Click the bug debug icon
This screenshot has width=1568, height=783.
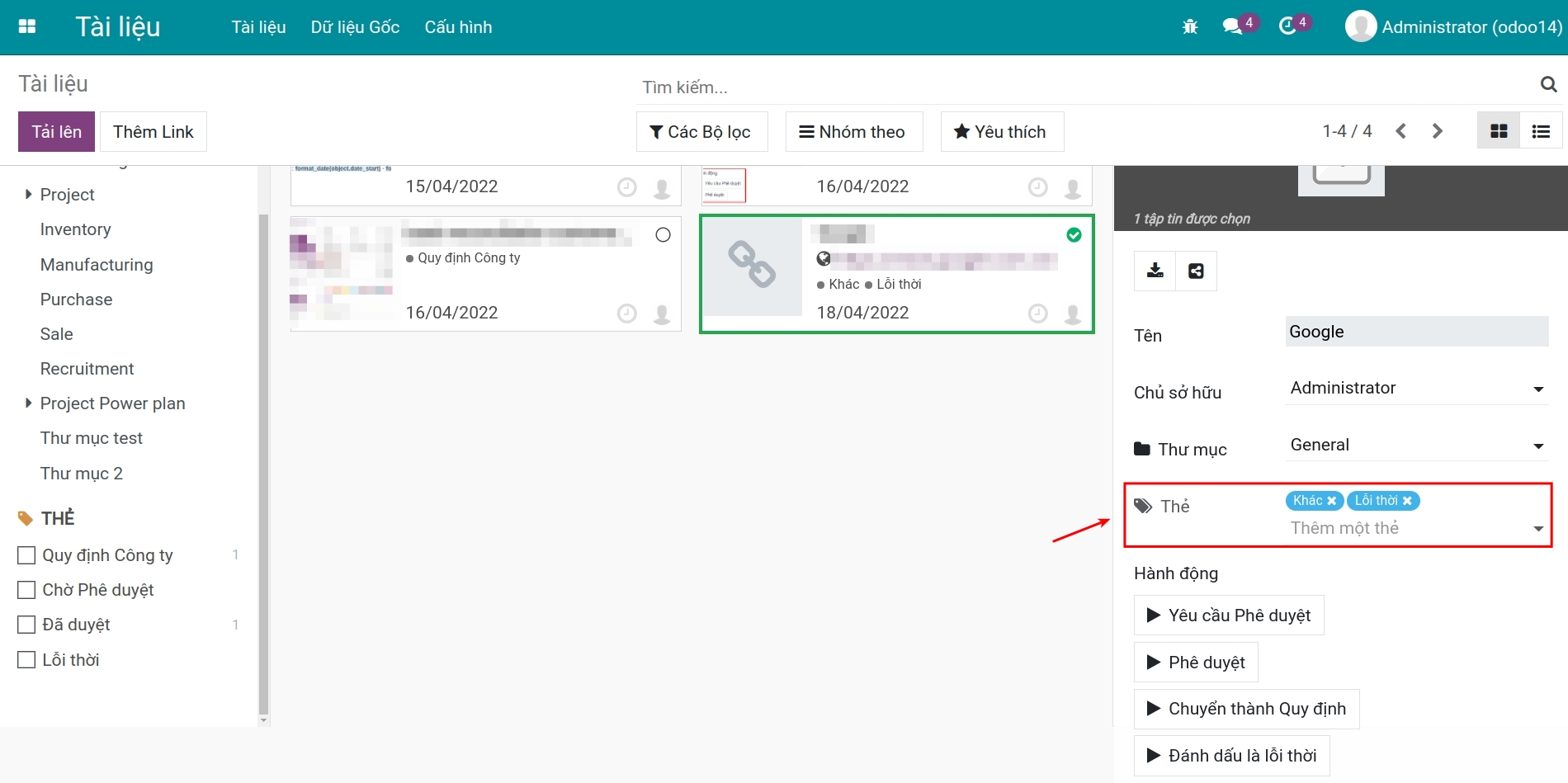[x=1189, y=27]
